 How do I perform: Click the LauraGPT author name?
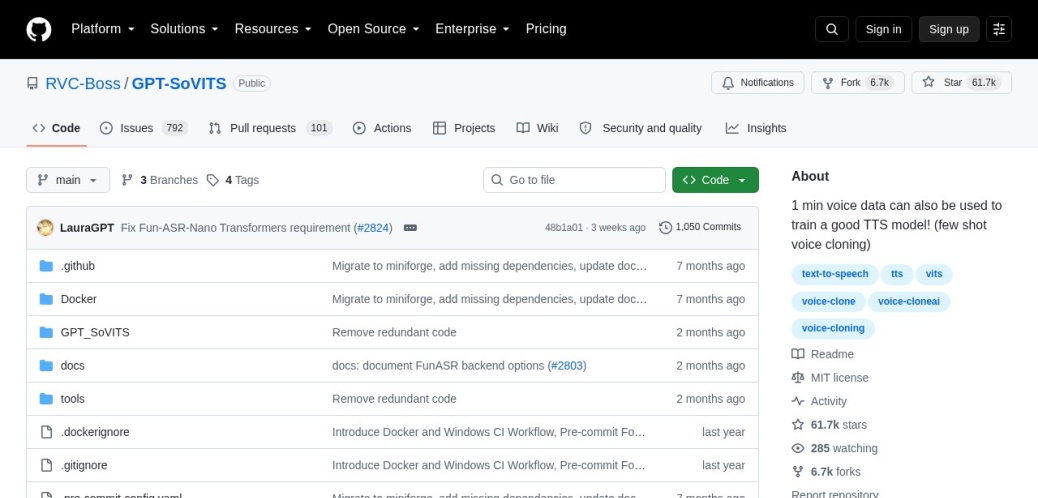pos(87,228)
